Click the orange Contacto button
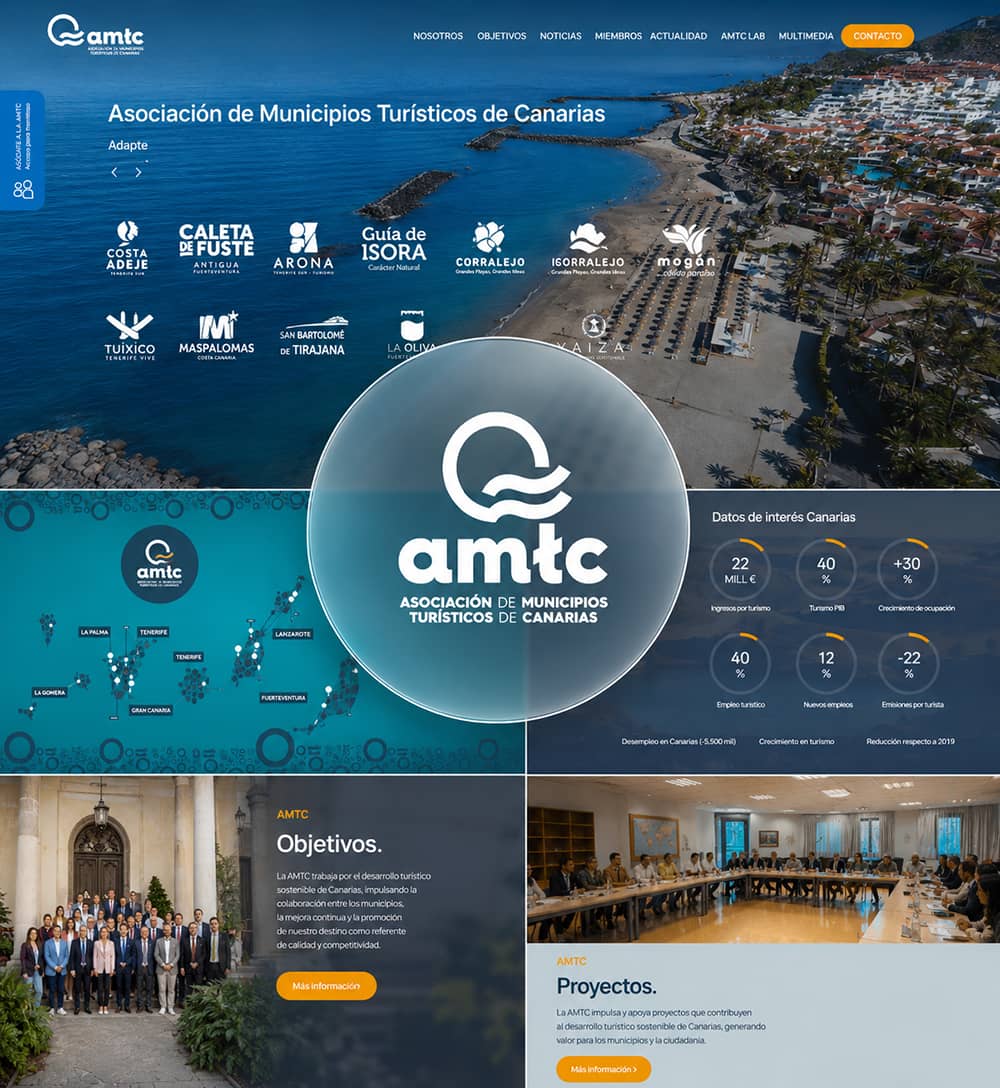Viewport: 1000px width, 1088px height. 877,36
